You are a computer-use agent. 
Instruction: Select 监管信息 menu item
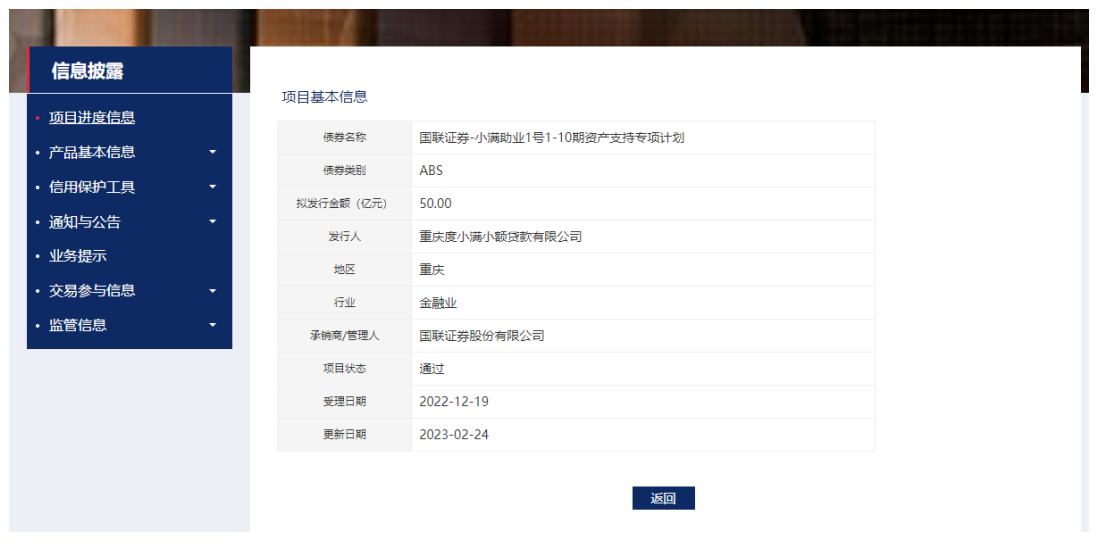[x=78, y=325]
